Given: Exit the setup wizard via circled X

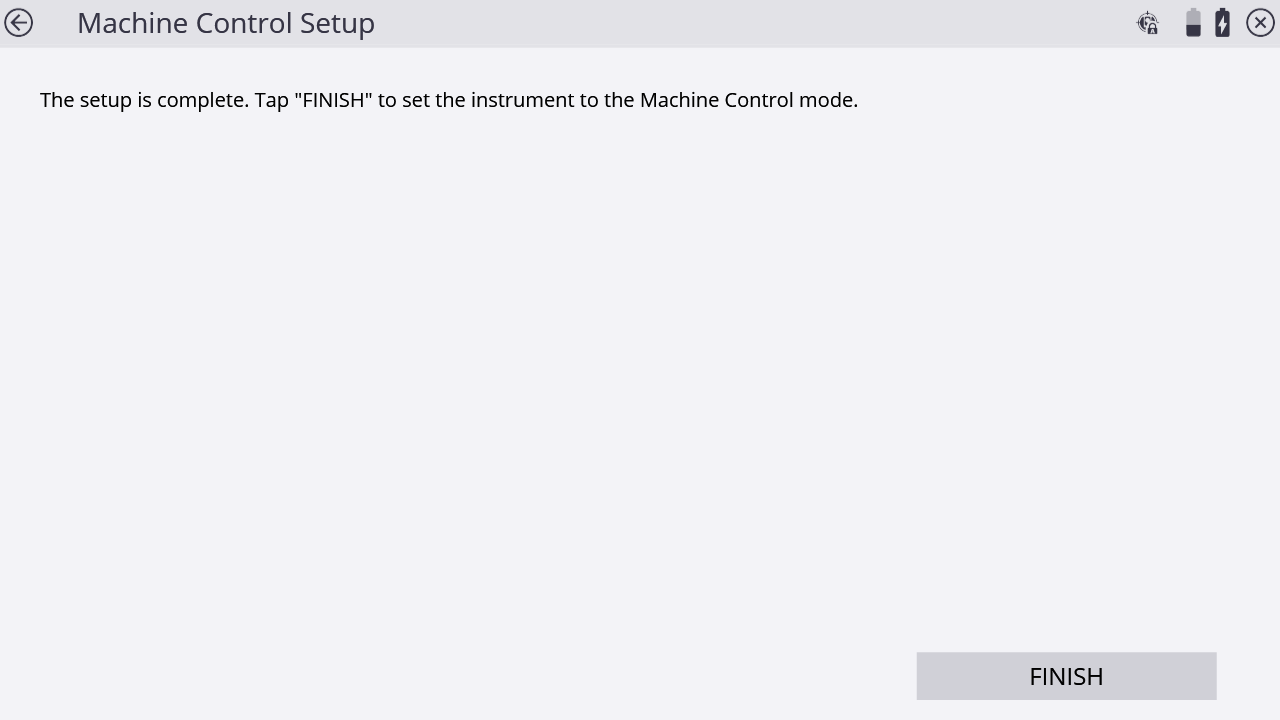Looking at the screenshot, I should (1260, 22).
